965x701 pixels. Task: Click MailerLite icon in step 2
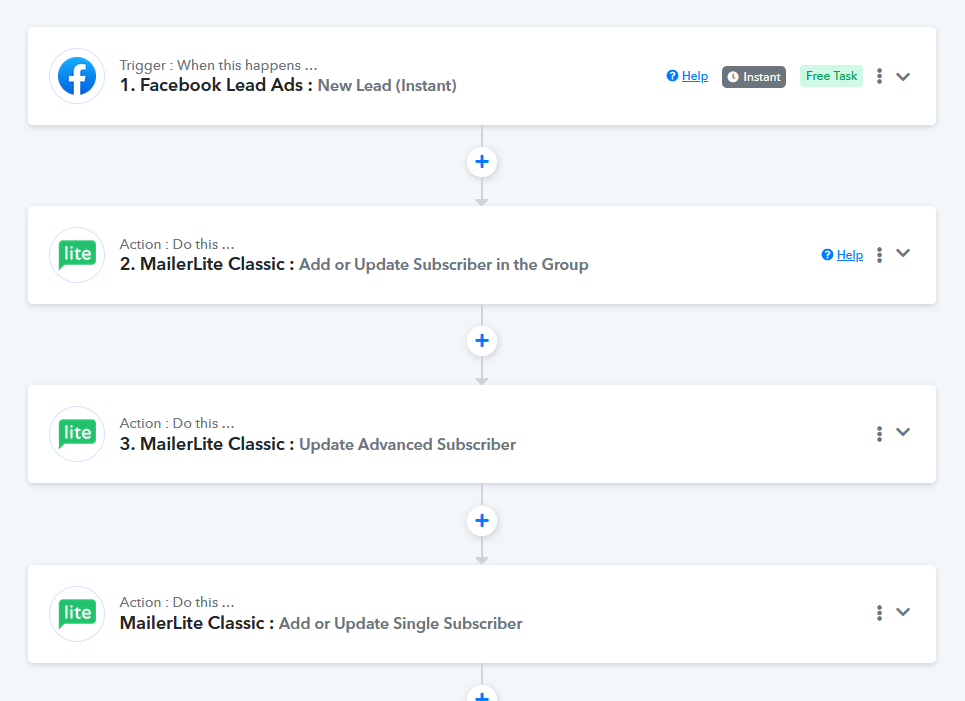click(77, 255)
